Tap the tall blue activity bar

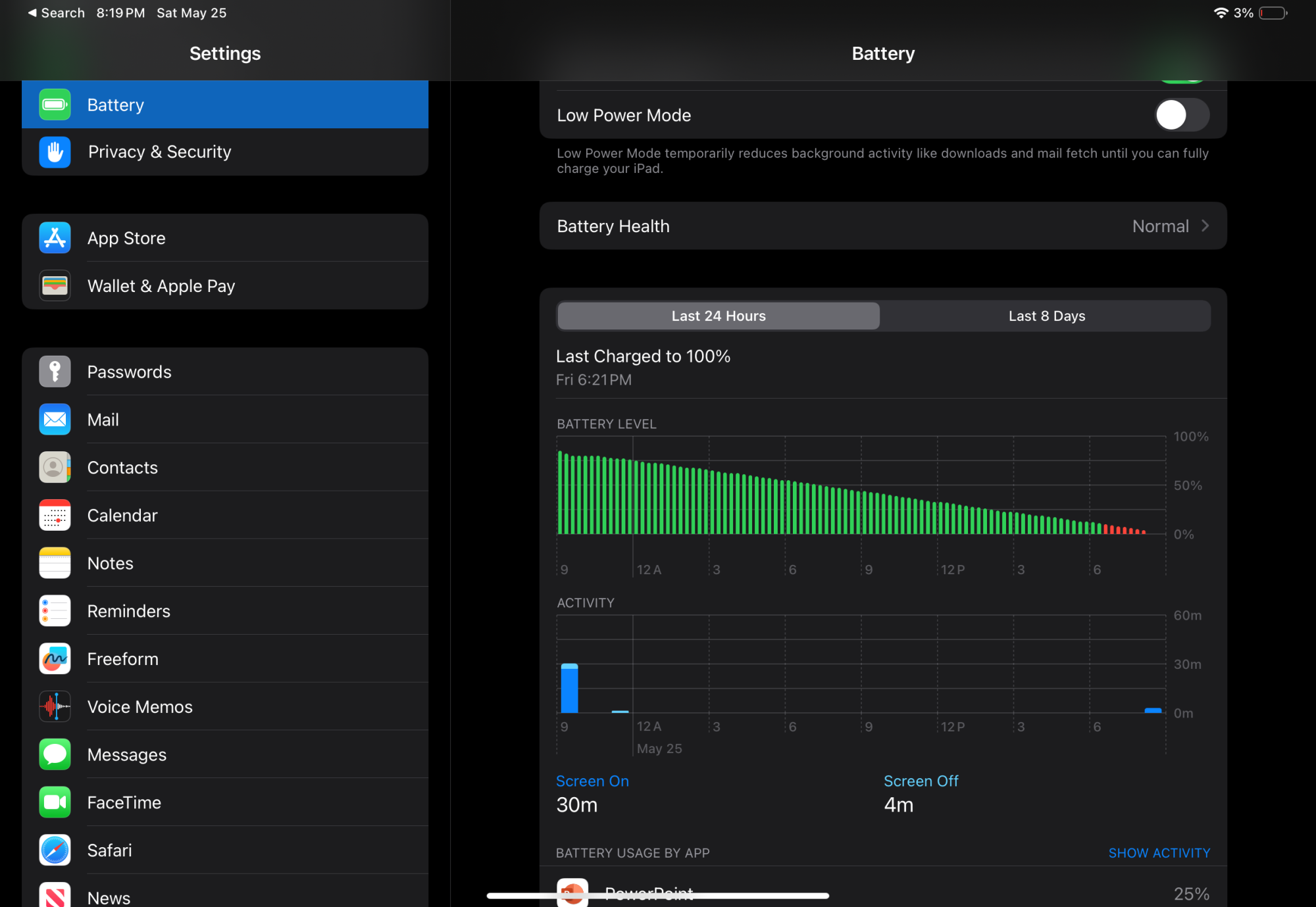coord(569,689)
